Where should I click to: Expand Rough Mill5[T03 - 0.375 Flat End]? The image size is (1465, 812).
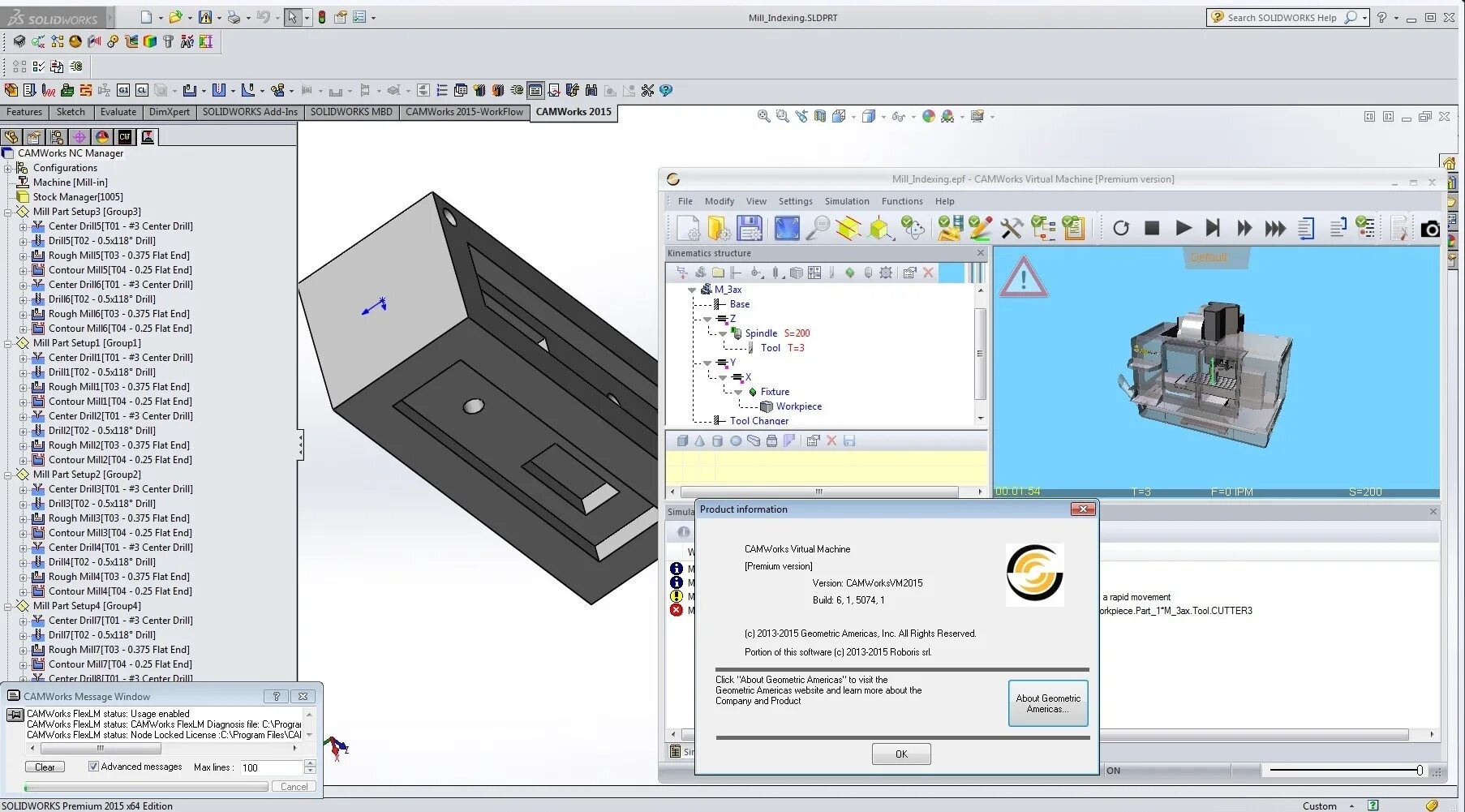(x=23, y=256)
